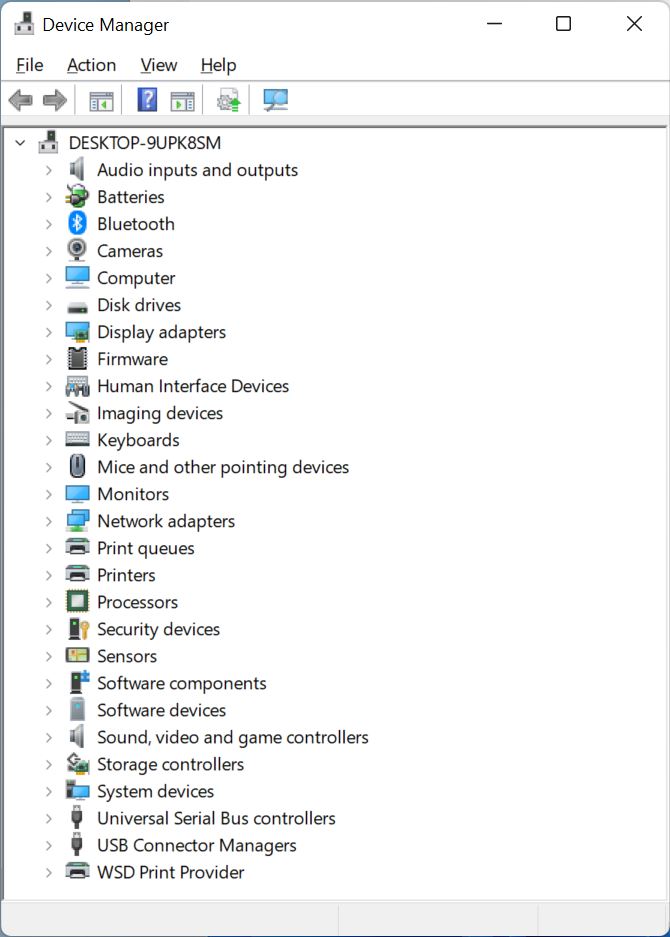Image resolution: width=670 pixels, height=937 pixels.
Task: Click the Processors chip icon
Action: 77,602
